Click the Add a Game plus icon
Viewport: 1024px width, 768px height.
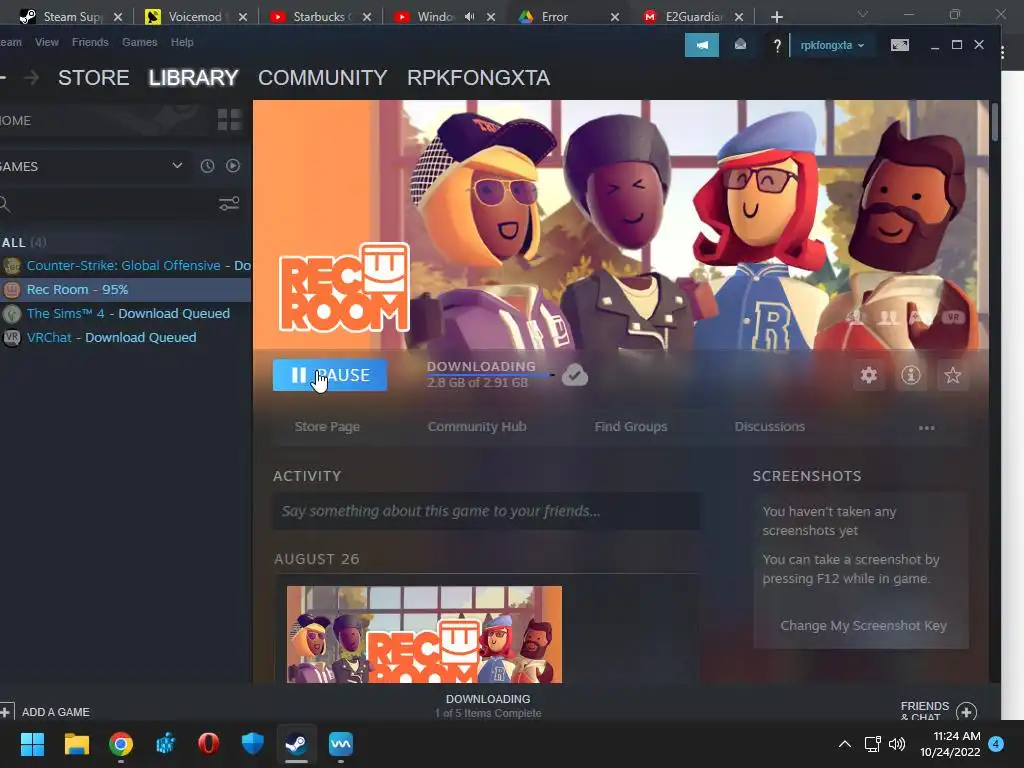pos(6,711)
